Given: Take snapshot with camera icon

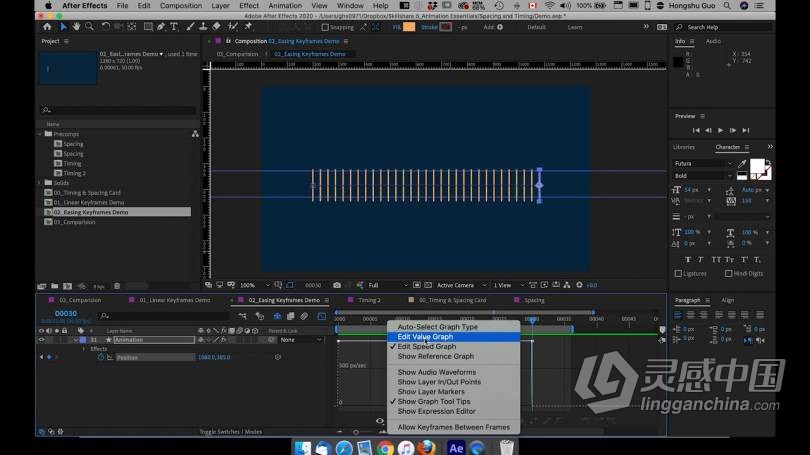Looking at the screenshot, I should pos(337,285).
